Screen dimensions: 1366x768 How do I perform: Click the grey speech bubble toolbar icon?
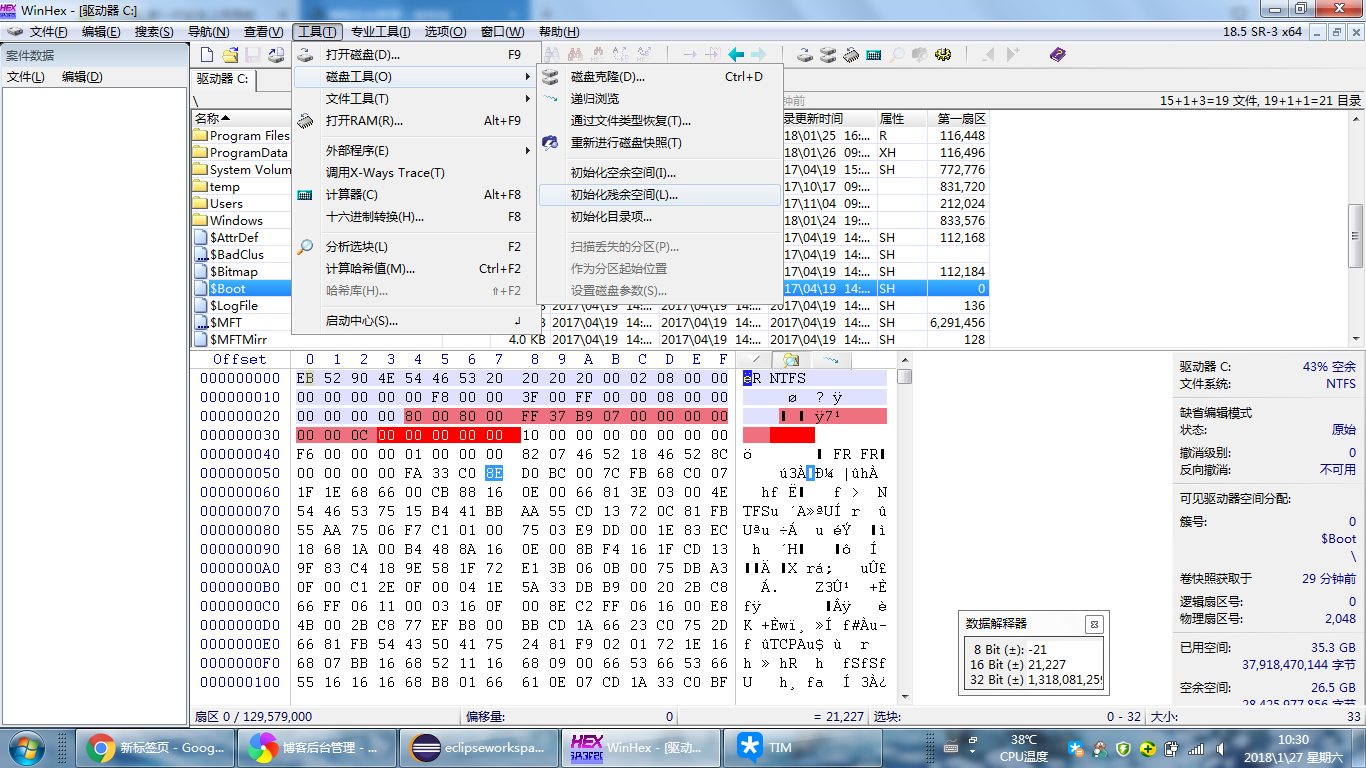[919, 54]
